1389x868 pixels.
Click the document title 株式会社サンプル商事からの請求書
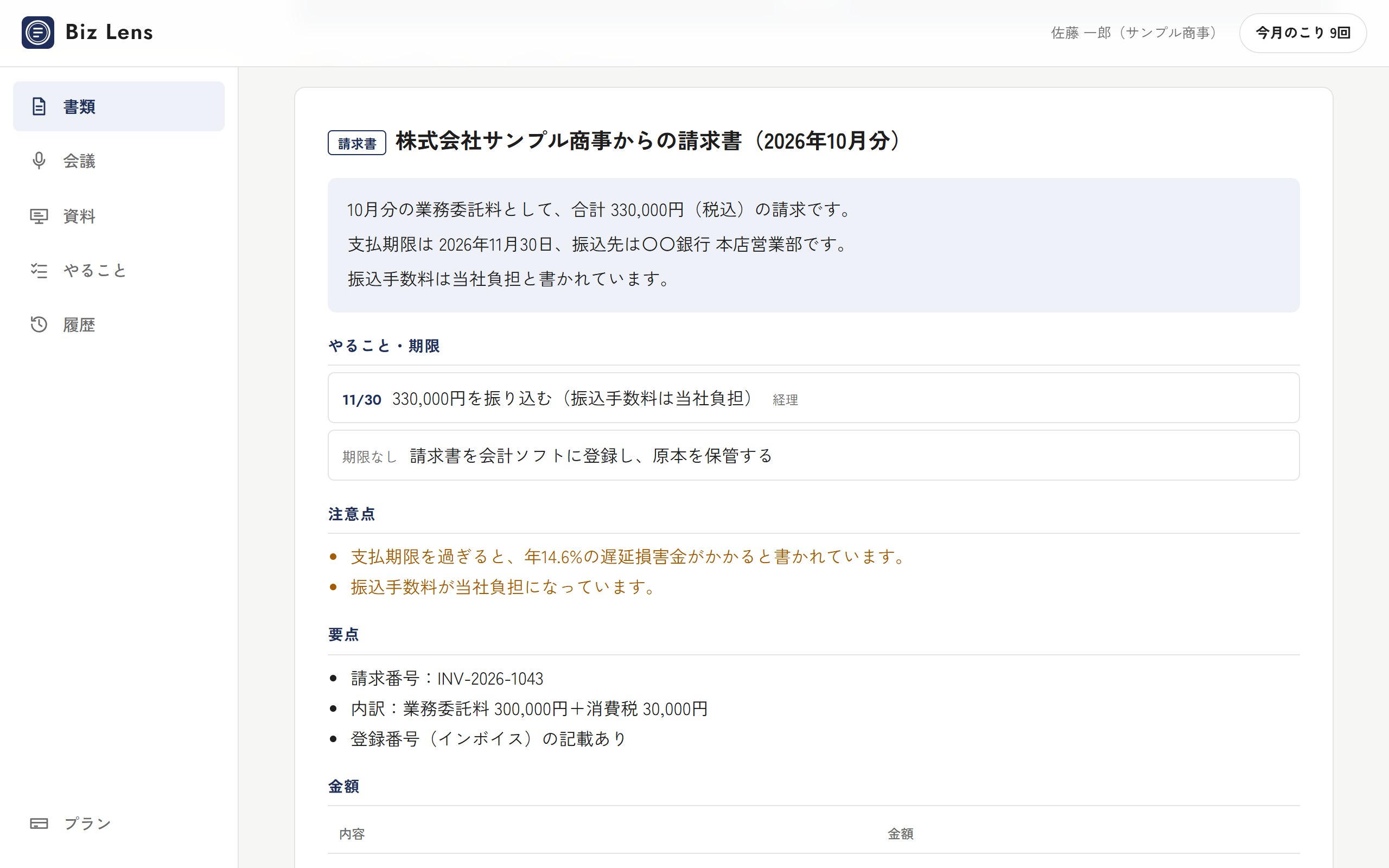click(x=648, y=141)
